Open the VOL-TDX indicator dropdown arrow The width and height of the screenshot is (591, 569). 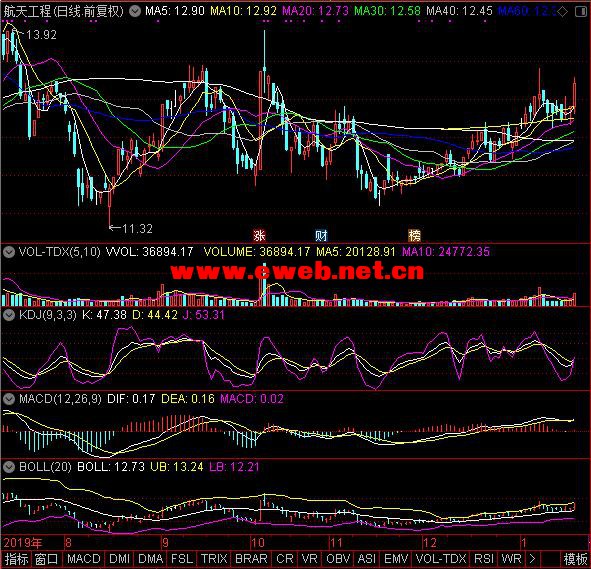9,251
